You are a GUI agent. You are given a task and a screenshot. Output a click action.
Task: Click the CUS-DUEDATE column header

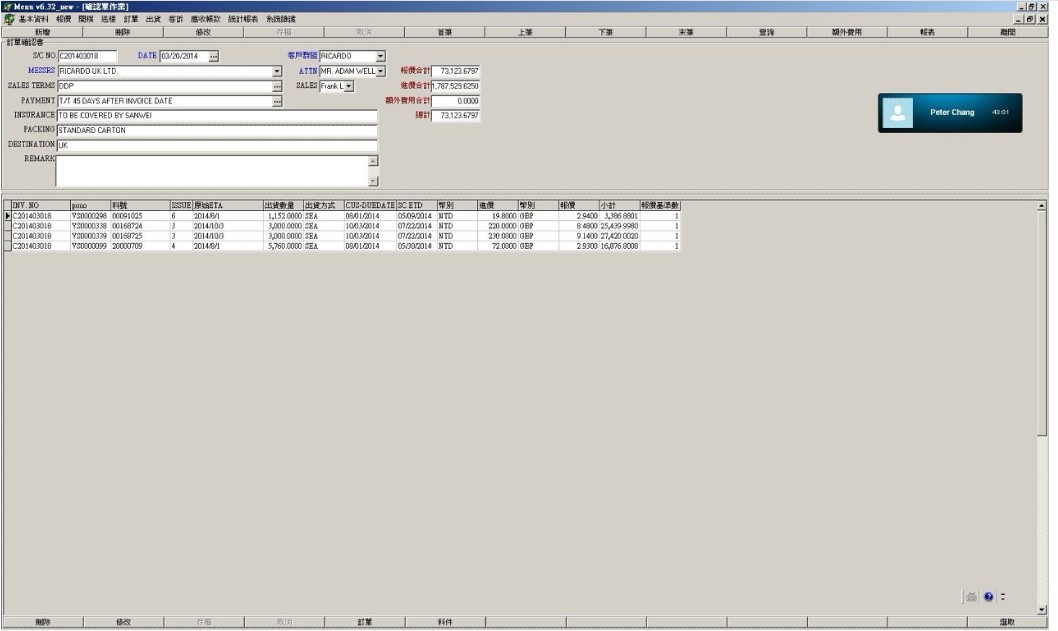pyautogui.click(x=370, y=205)
